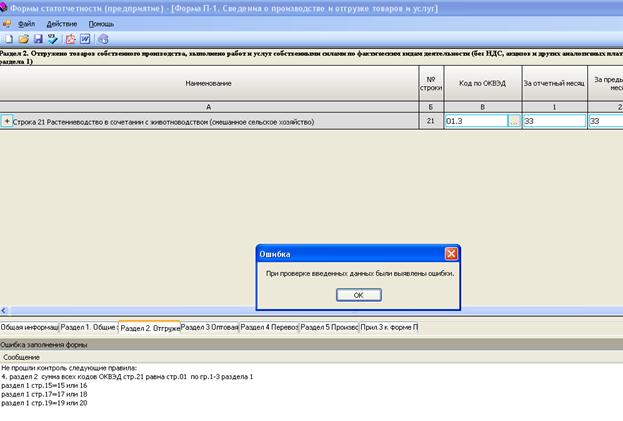Switch to Общая информация tab
This screenshot has width=623, height=421.
(29, 327)
